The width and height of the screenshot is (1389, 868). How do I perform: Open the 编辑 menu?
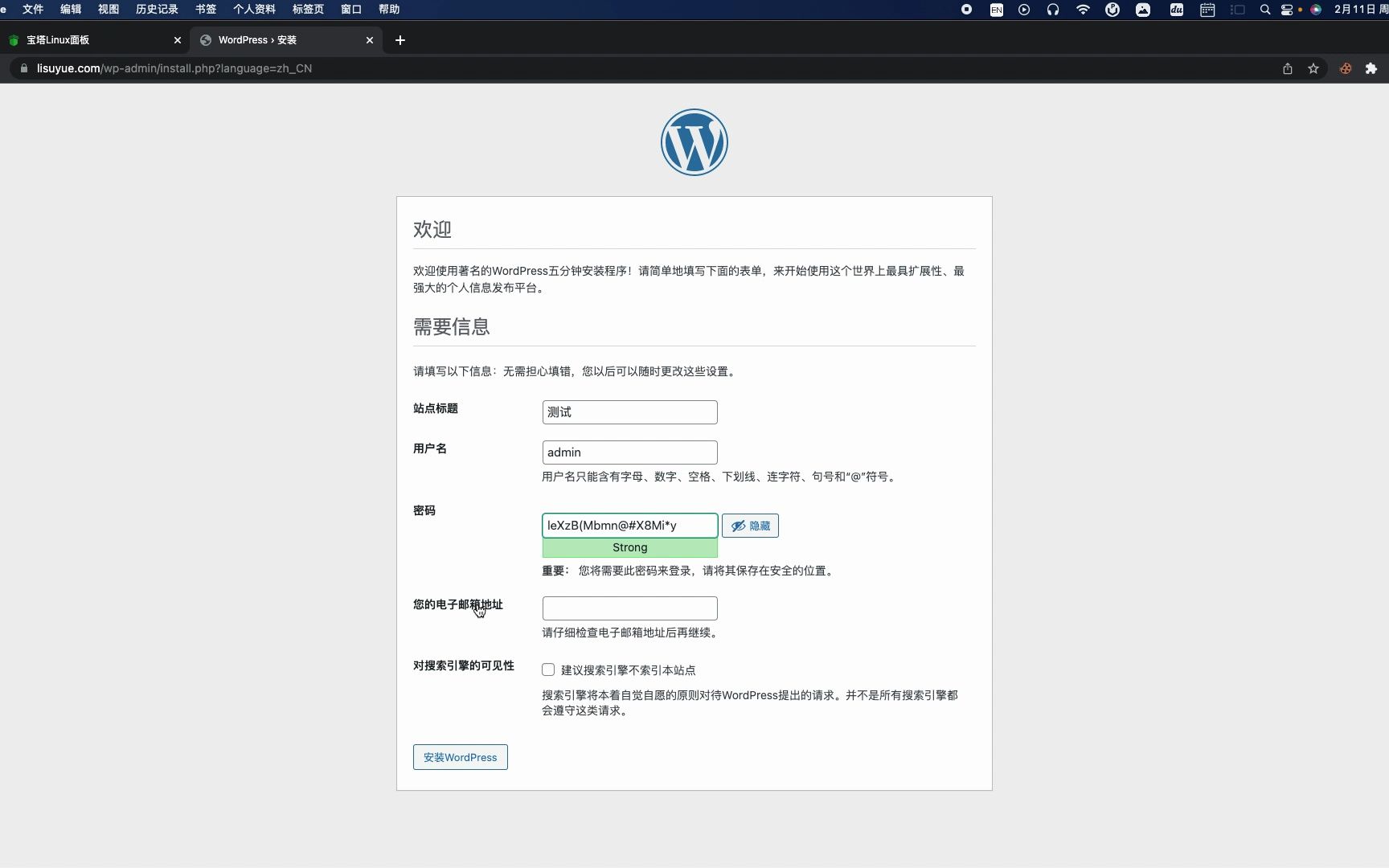(71, 10)
